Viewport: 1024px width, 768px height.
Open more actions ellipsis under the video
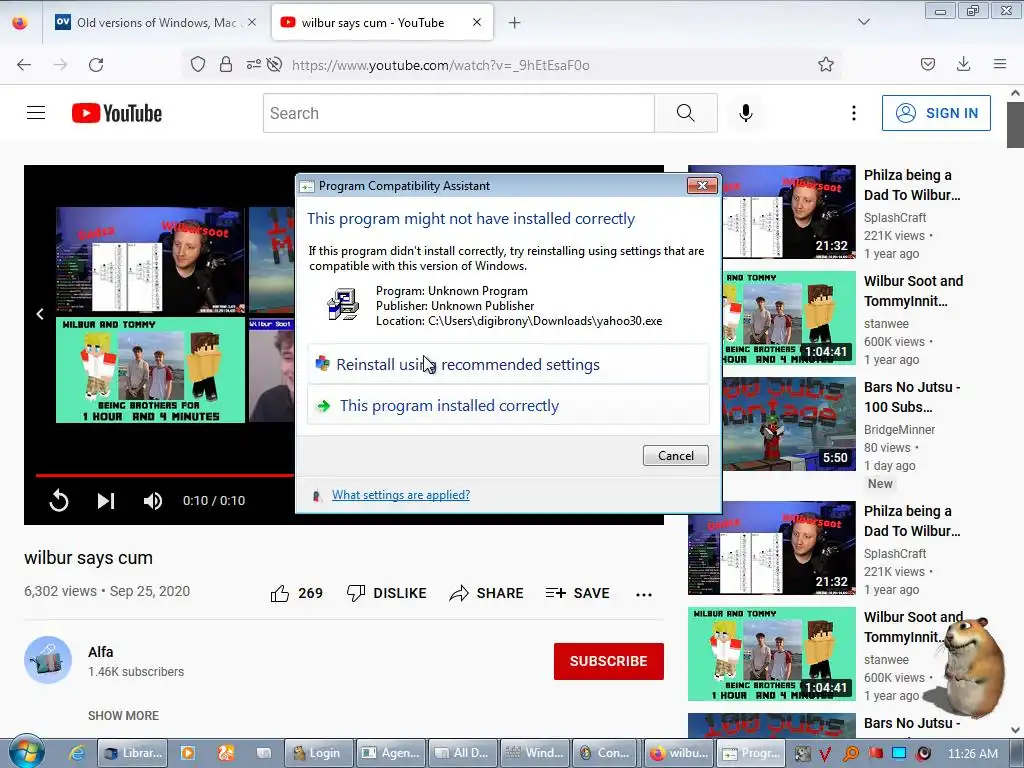point(644,594)
